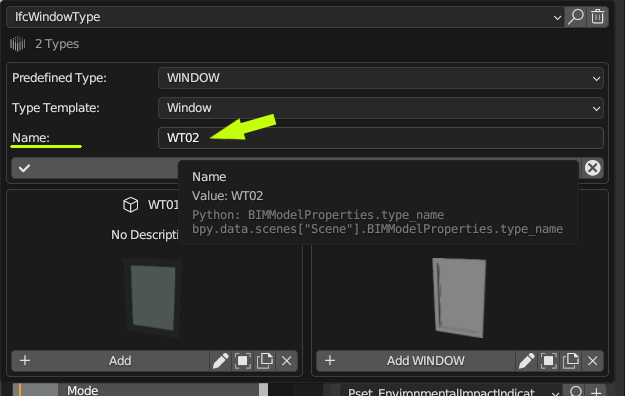
Task: Click the pencil edit icon on WT01 card
Action: coord(220,361)
